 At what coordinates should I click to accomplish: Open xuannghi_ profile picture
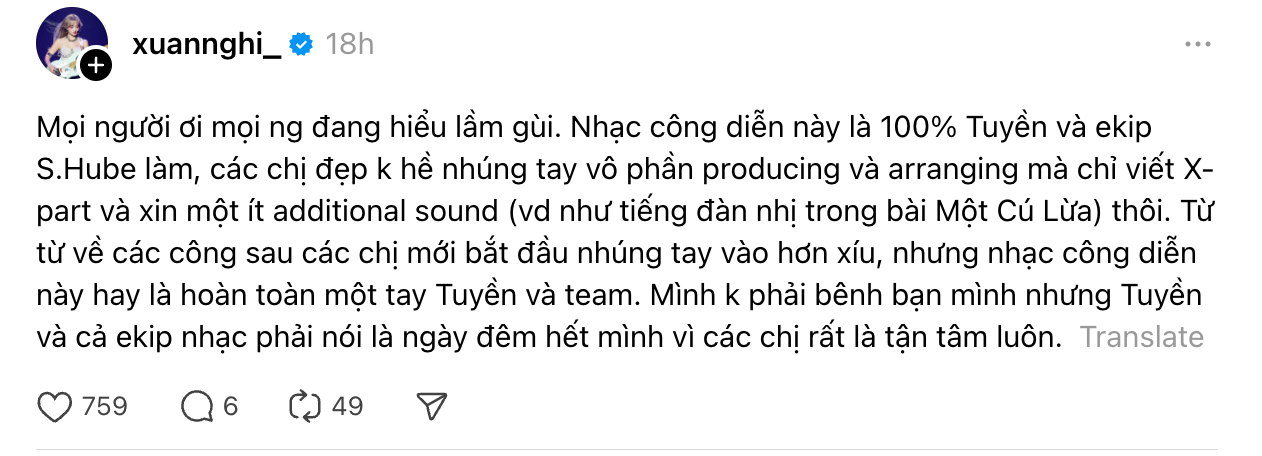coord(70,42)
